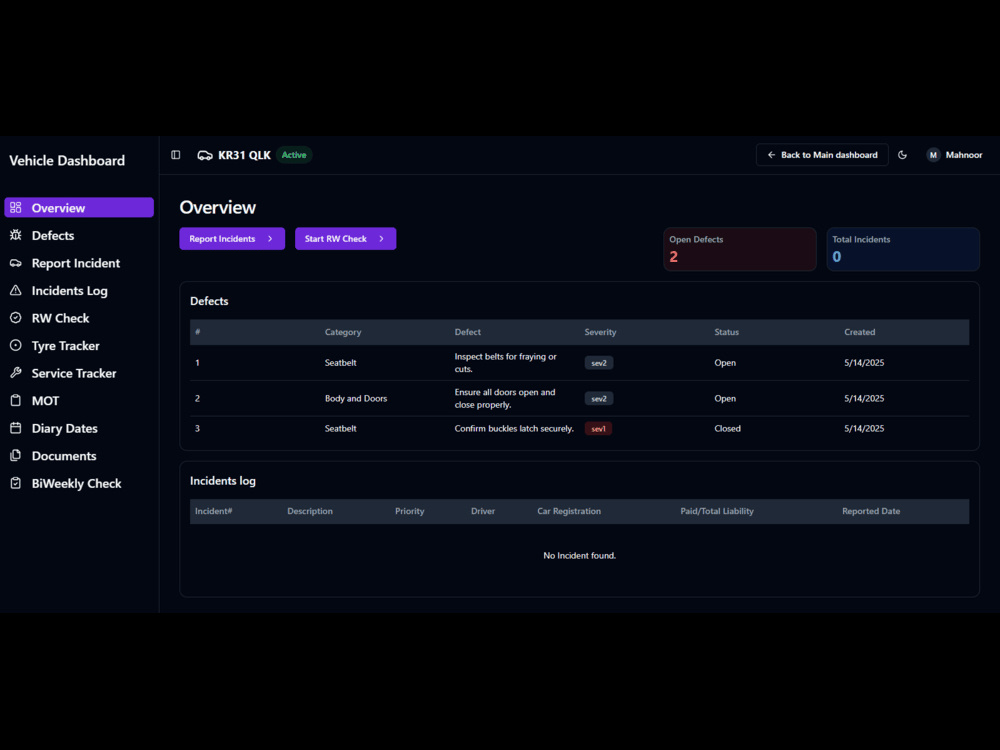Collapse sidebar with the panel toggle icon

point(176,154)
